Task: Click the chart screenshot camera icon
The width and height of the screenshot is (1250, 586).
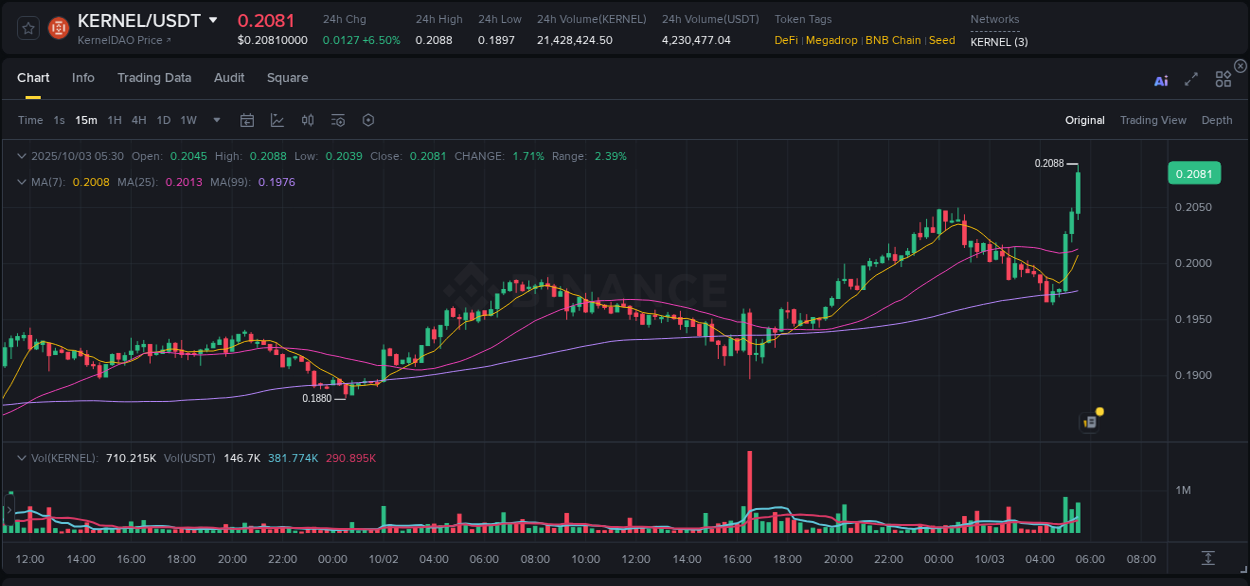Action: click(x=1088, y=423)
